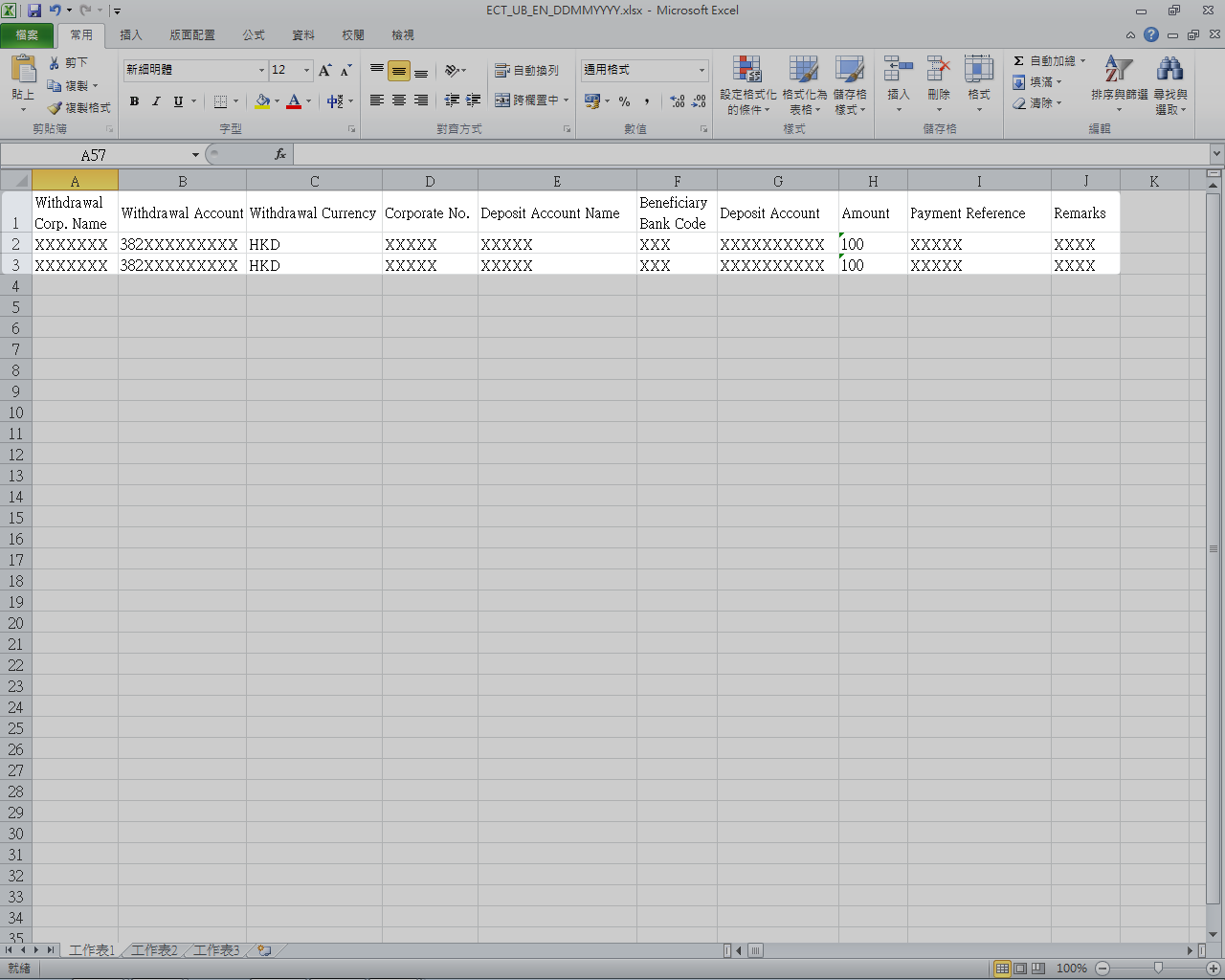Click the formula bar input field
The height and width of the screenshot is (980, 1225).
[746, 154]
